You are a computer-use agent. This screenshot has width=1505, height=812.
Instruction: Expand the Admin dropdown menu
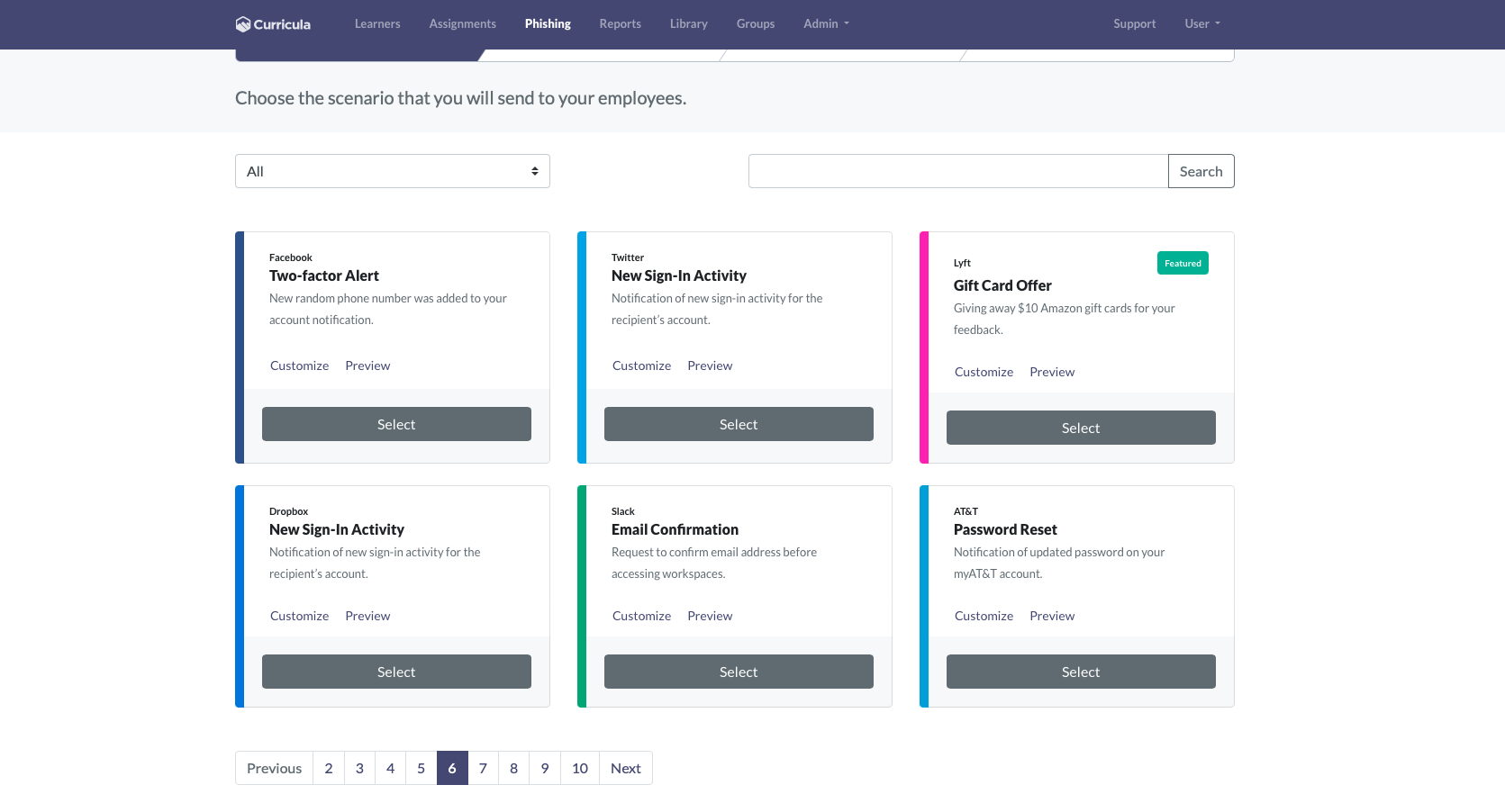(826, 24)
